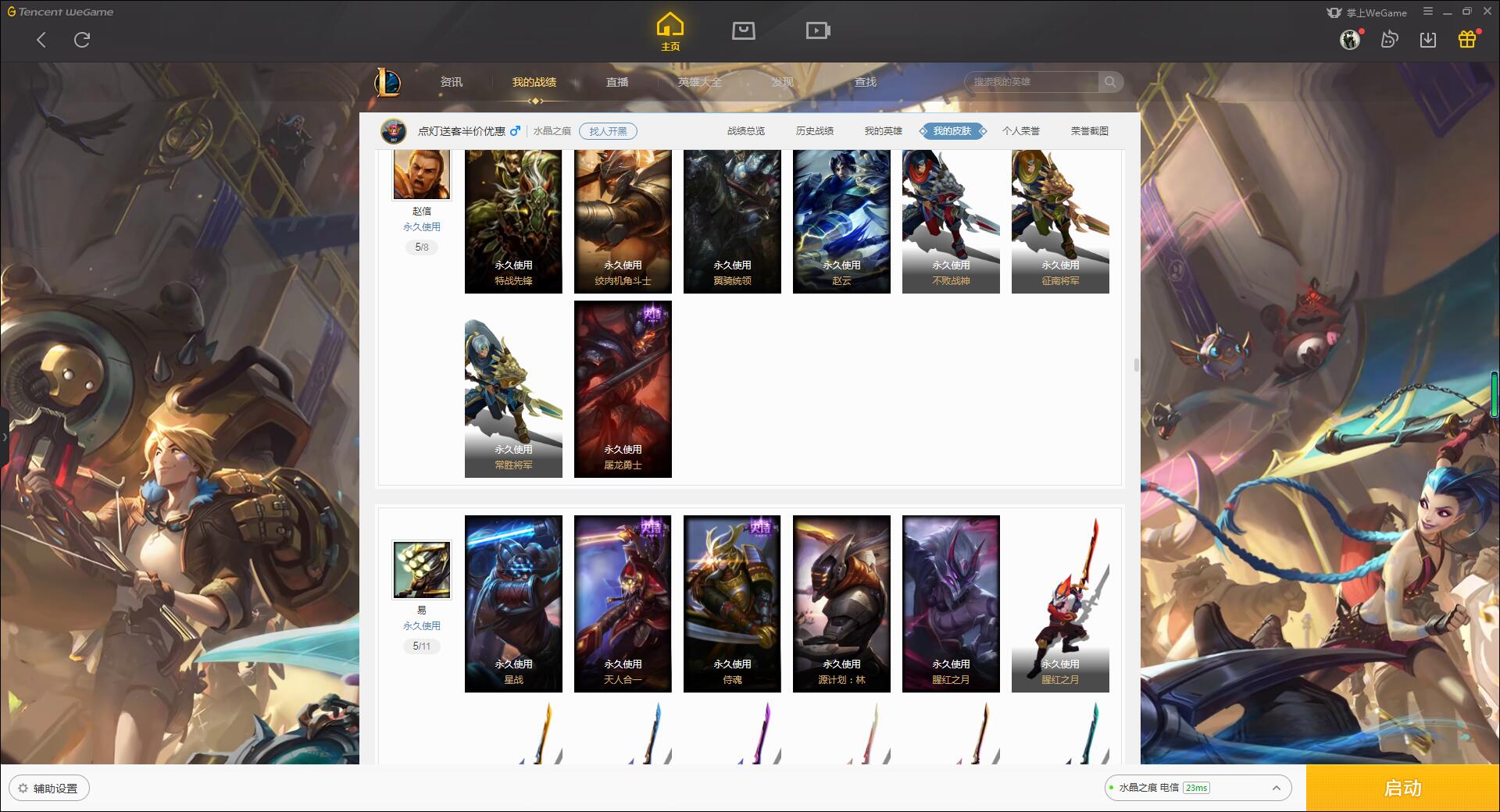Viewport: 1500px width, 812px height.
Task: Open the 侍魂 skin card
Action: click(732, 604)
